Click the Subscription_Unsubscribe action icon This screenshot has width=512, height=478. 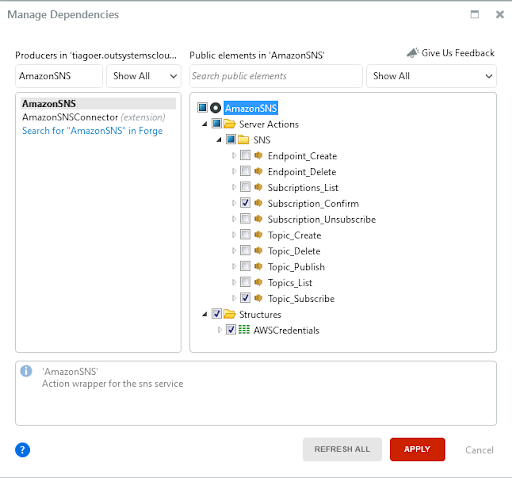[x=258, y=219]
